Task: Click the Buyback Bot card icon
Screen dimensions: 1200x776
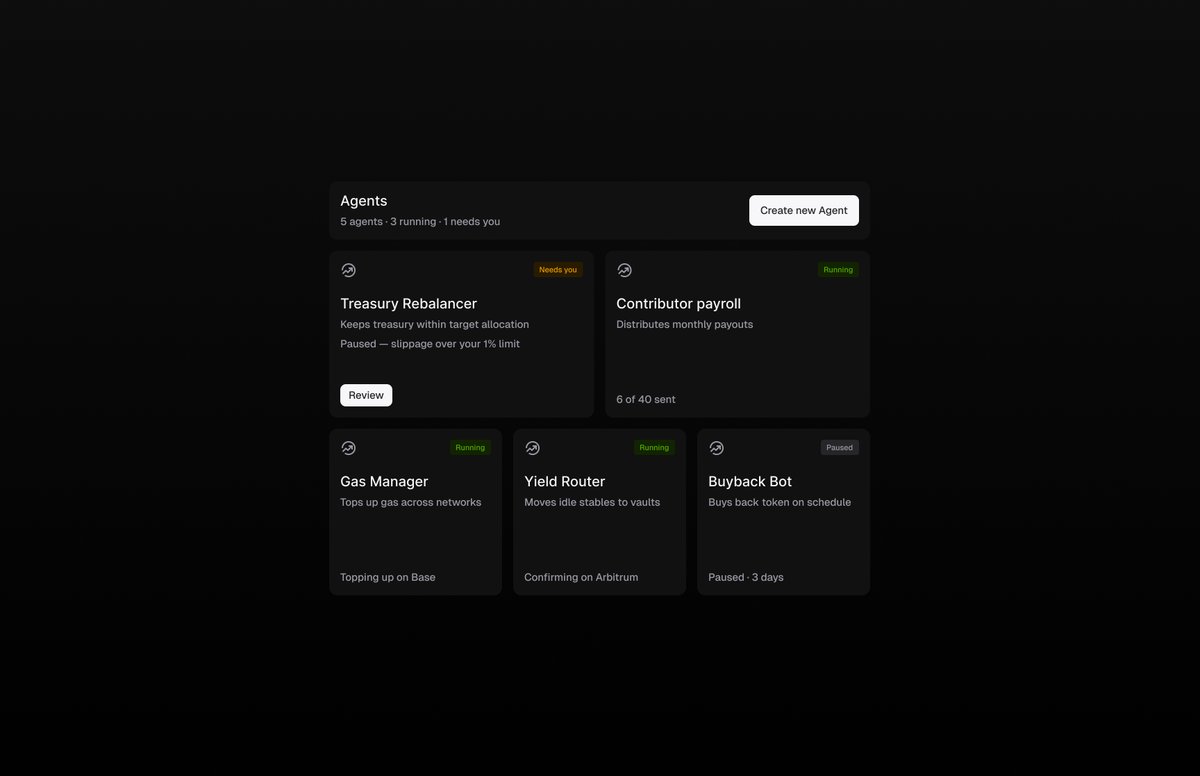Action: coord(716,448)
